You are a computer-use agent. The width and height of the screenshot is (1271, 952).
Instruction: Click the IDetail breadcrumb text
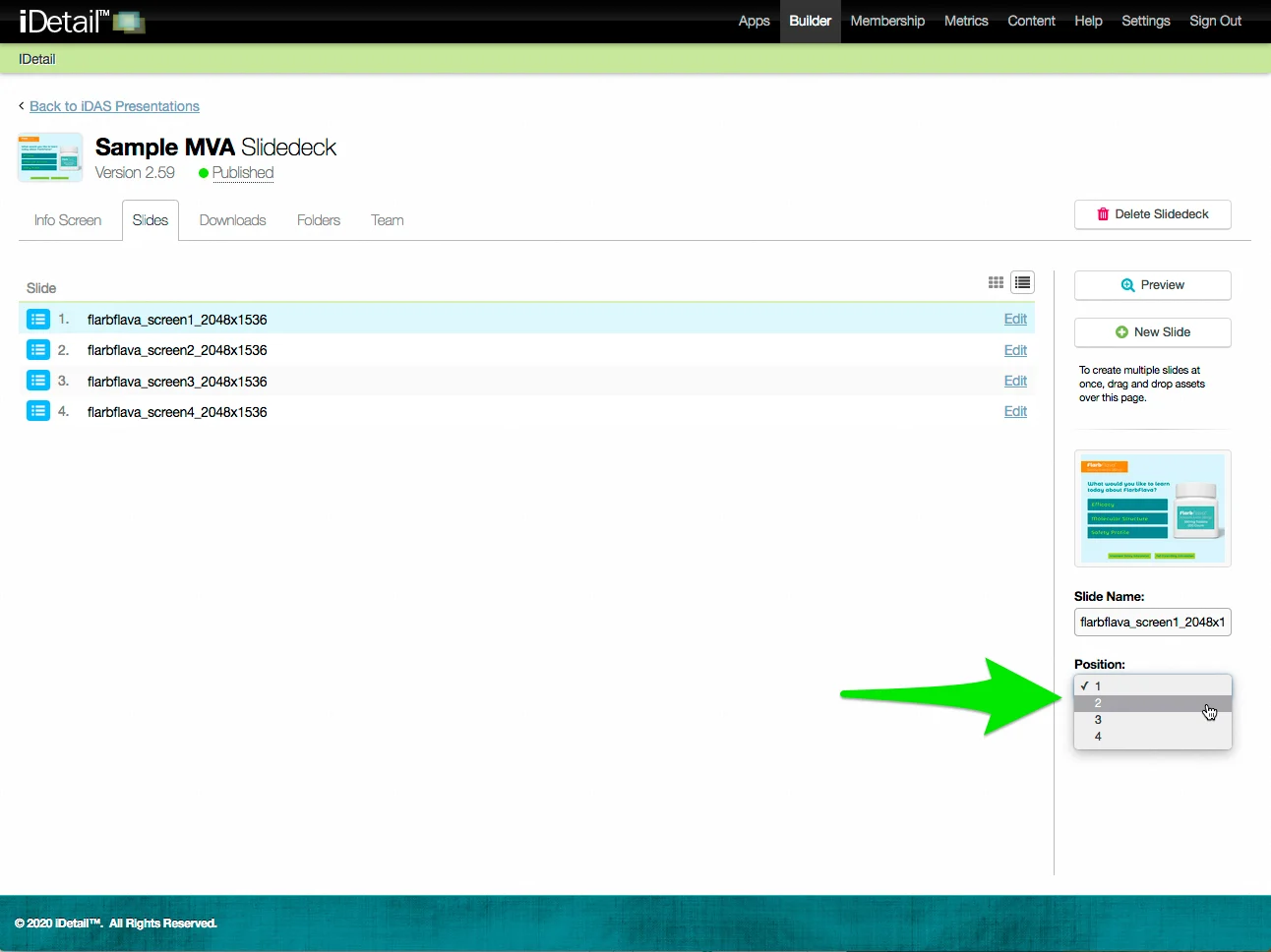pos(37,59)
